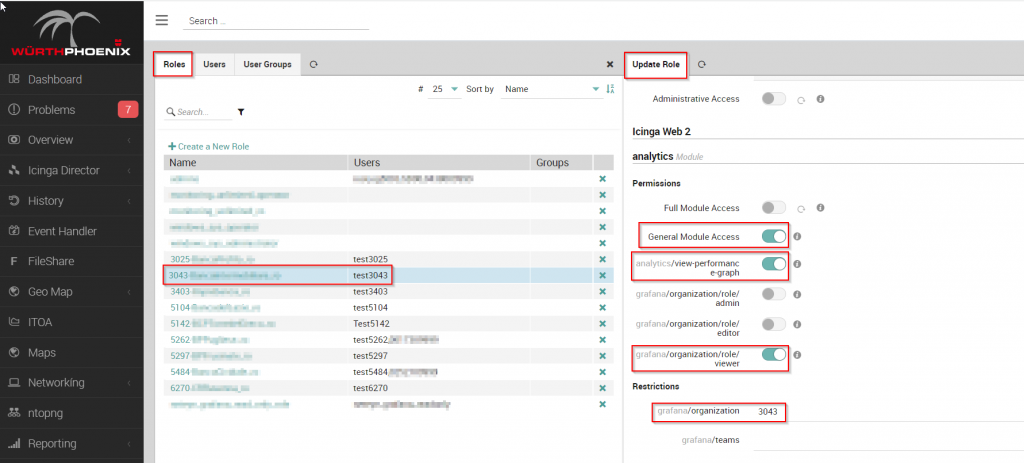The width and height of the screenshot is (1024, 463).
Task: Click the Event Handler calendar icon
Action: click(x=14, y=231)
